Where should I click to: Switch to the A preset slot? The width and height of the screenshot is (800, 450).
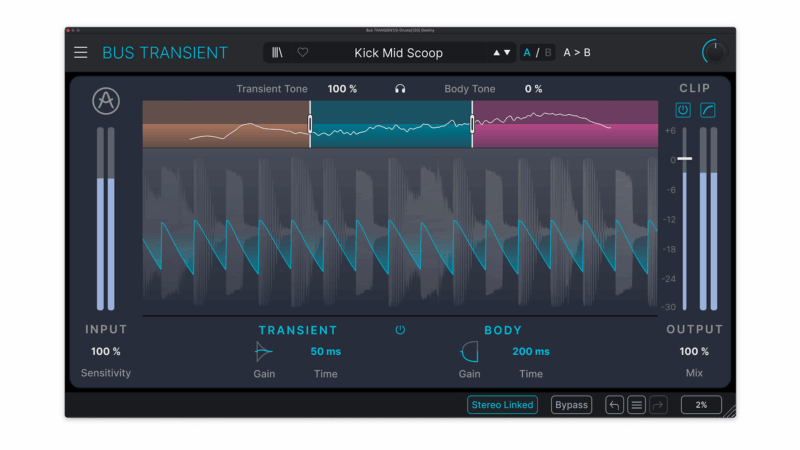pos(528,53)
